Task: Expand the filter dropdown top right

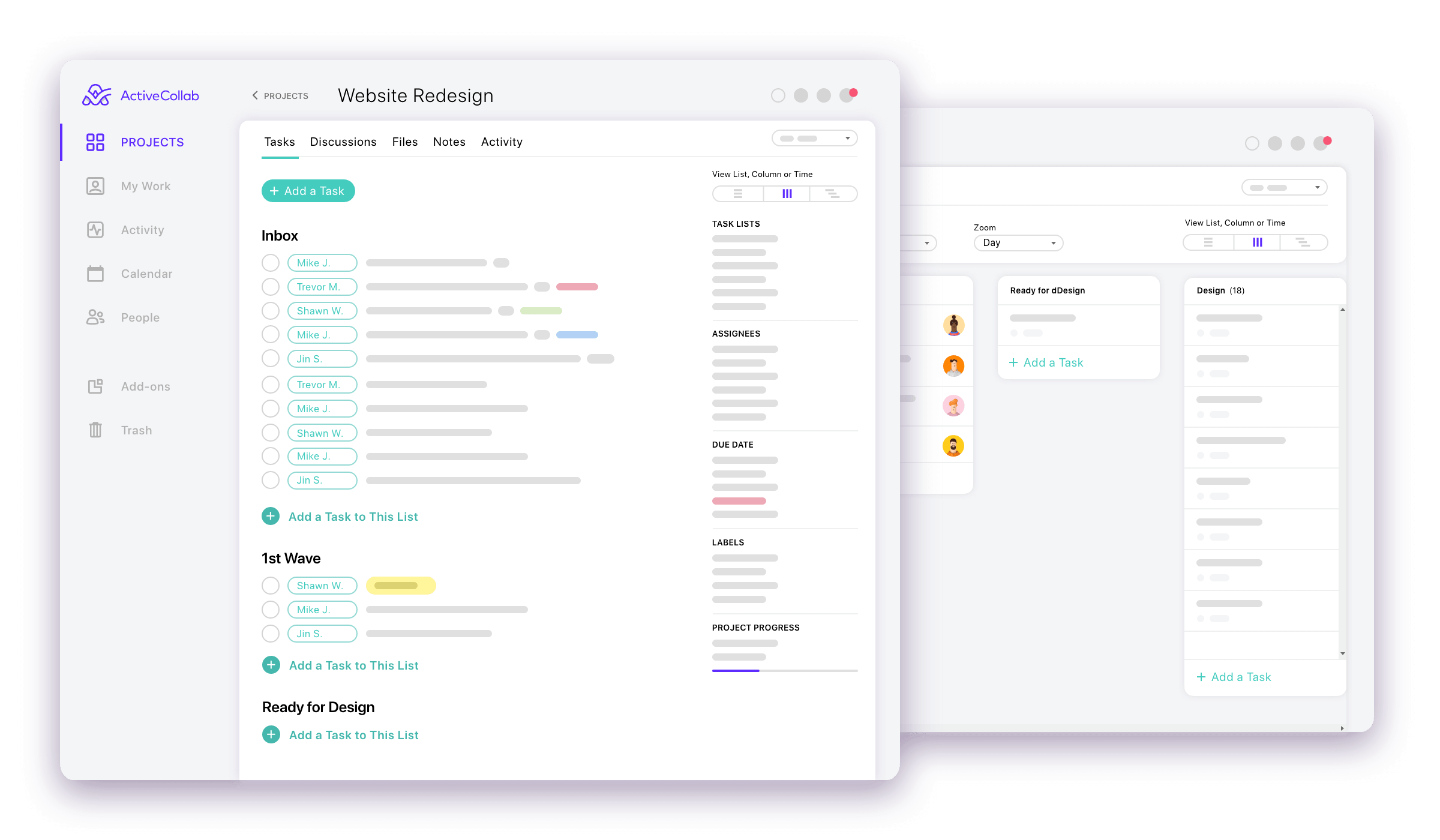Action: pos(848,139)
